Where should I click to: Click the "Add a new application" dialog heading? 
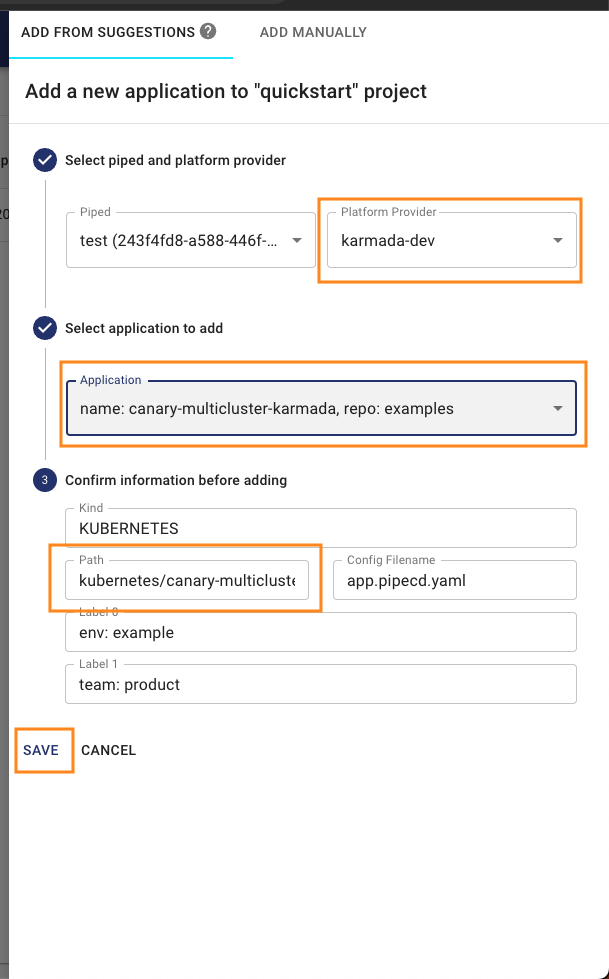(x=226, y=92)
